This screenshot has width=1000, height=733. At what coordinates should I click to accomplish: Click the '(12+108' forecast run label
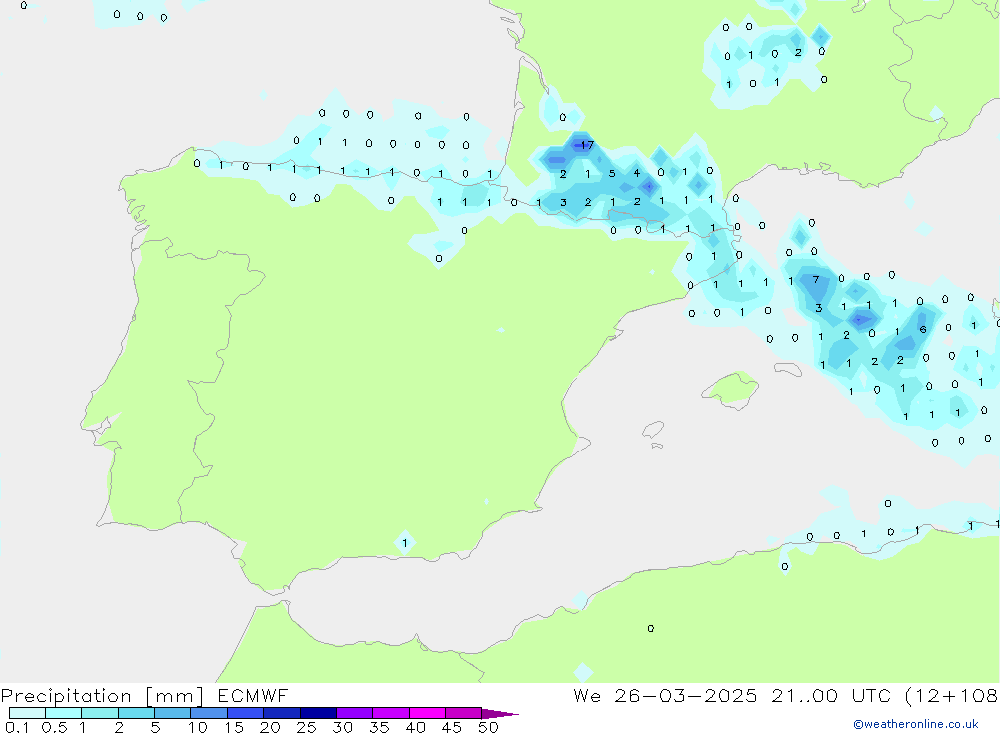tap(952, 696)
